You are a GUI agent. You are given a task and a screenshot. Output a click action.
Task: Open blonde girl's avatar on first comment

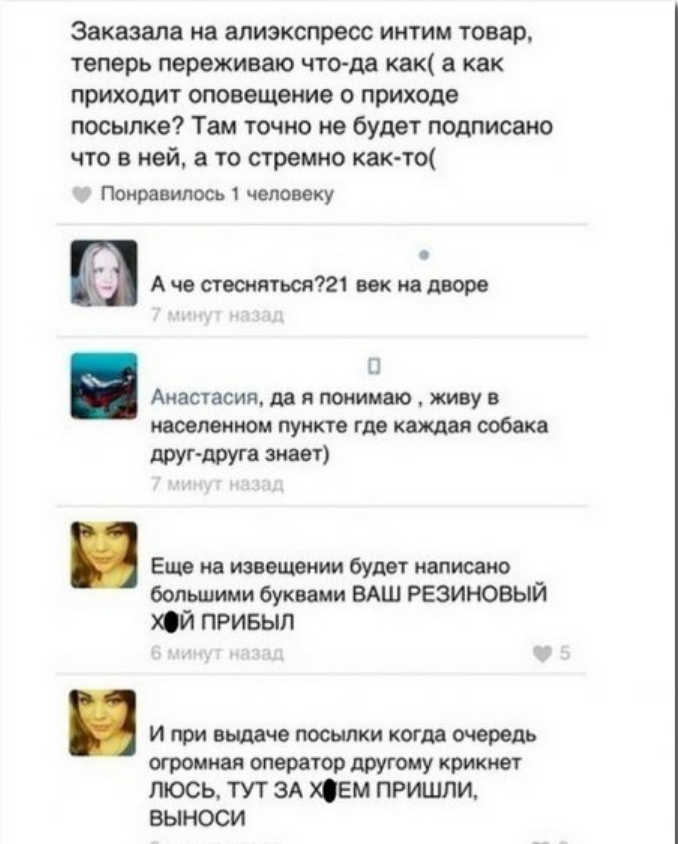pyautogui.click(x=104, y=273)
